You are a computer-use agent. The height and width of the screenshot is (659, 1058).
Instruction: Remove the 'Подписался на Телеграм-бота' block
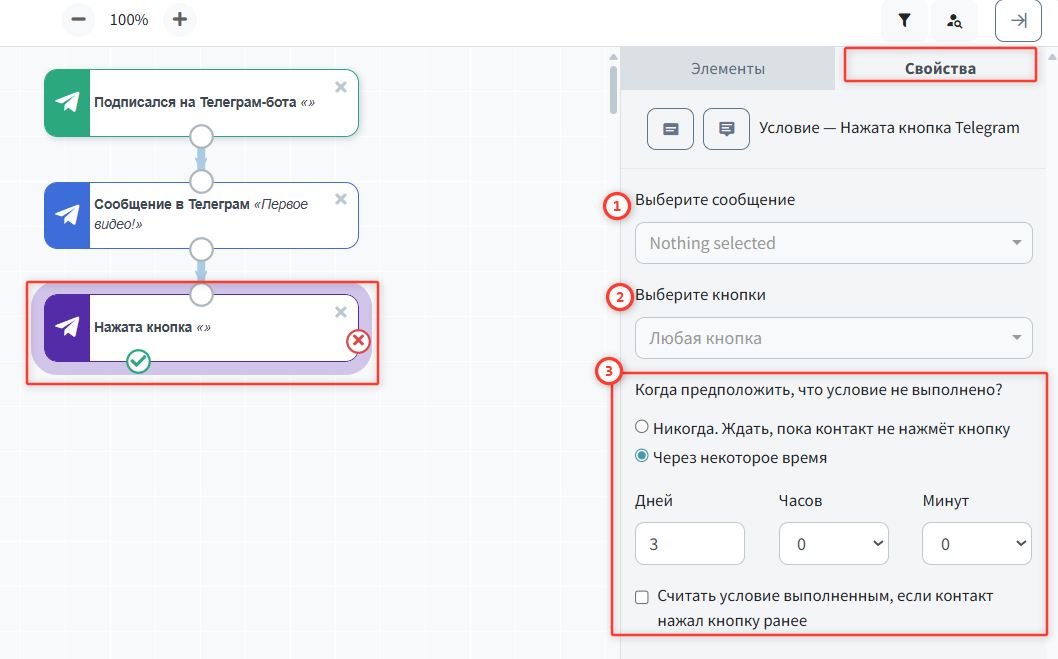coord(341,87)
